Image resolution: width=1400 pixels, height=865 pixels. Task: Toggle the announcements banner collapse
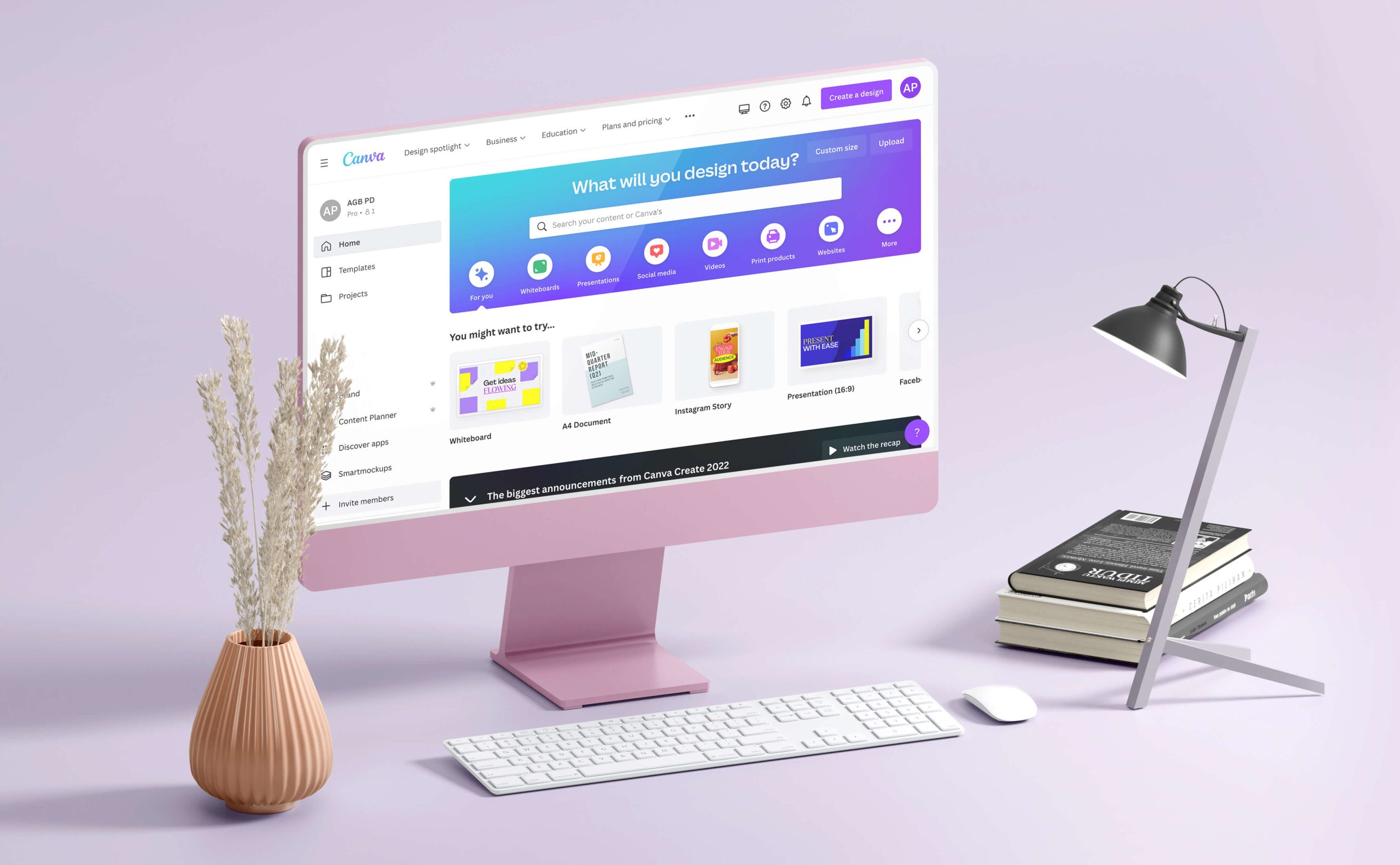(x=472, y=491)
